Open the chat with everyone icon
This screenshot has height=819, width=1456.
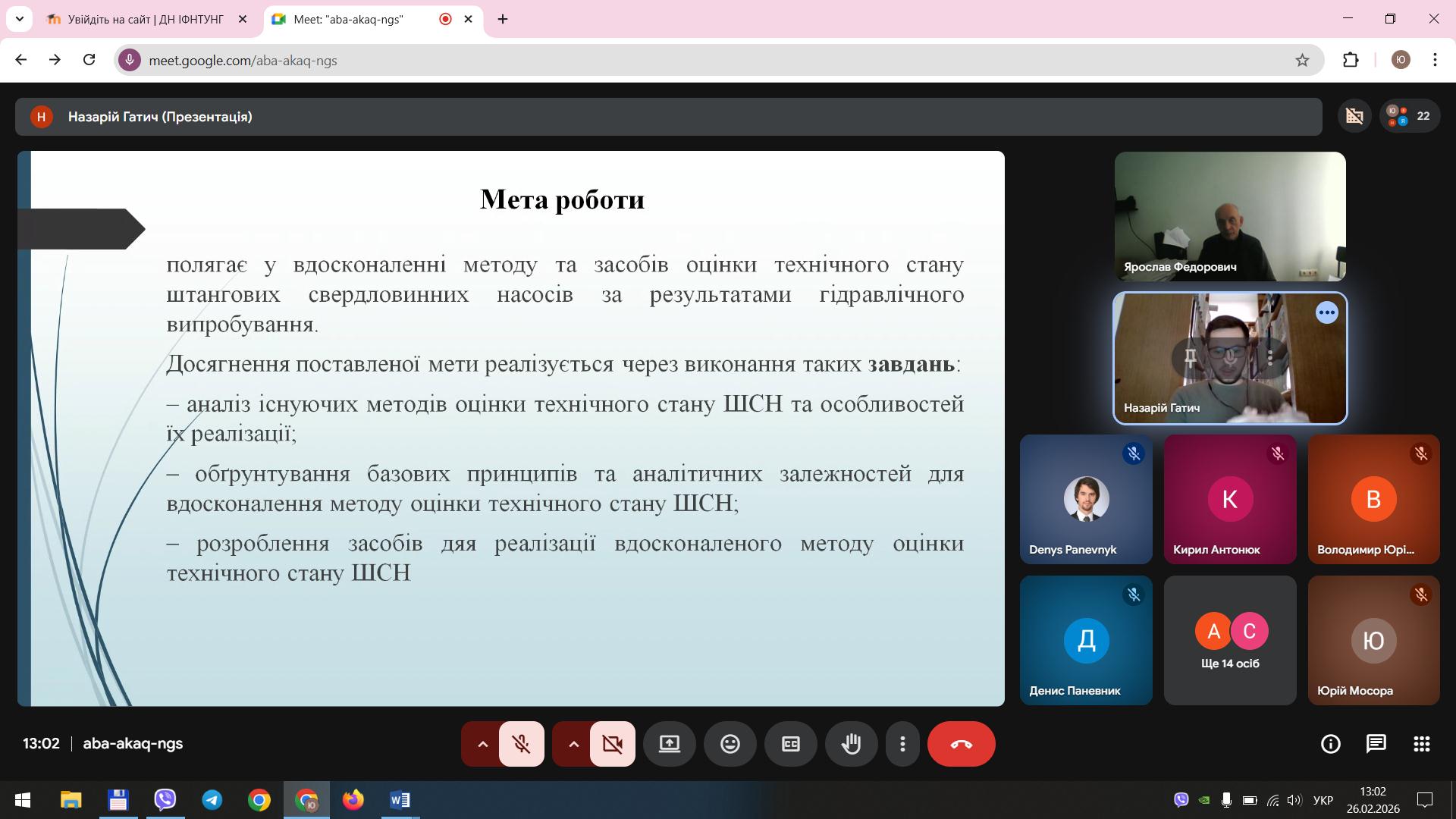[x=1376, y=744]
